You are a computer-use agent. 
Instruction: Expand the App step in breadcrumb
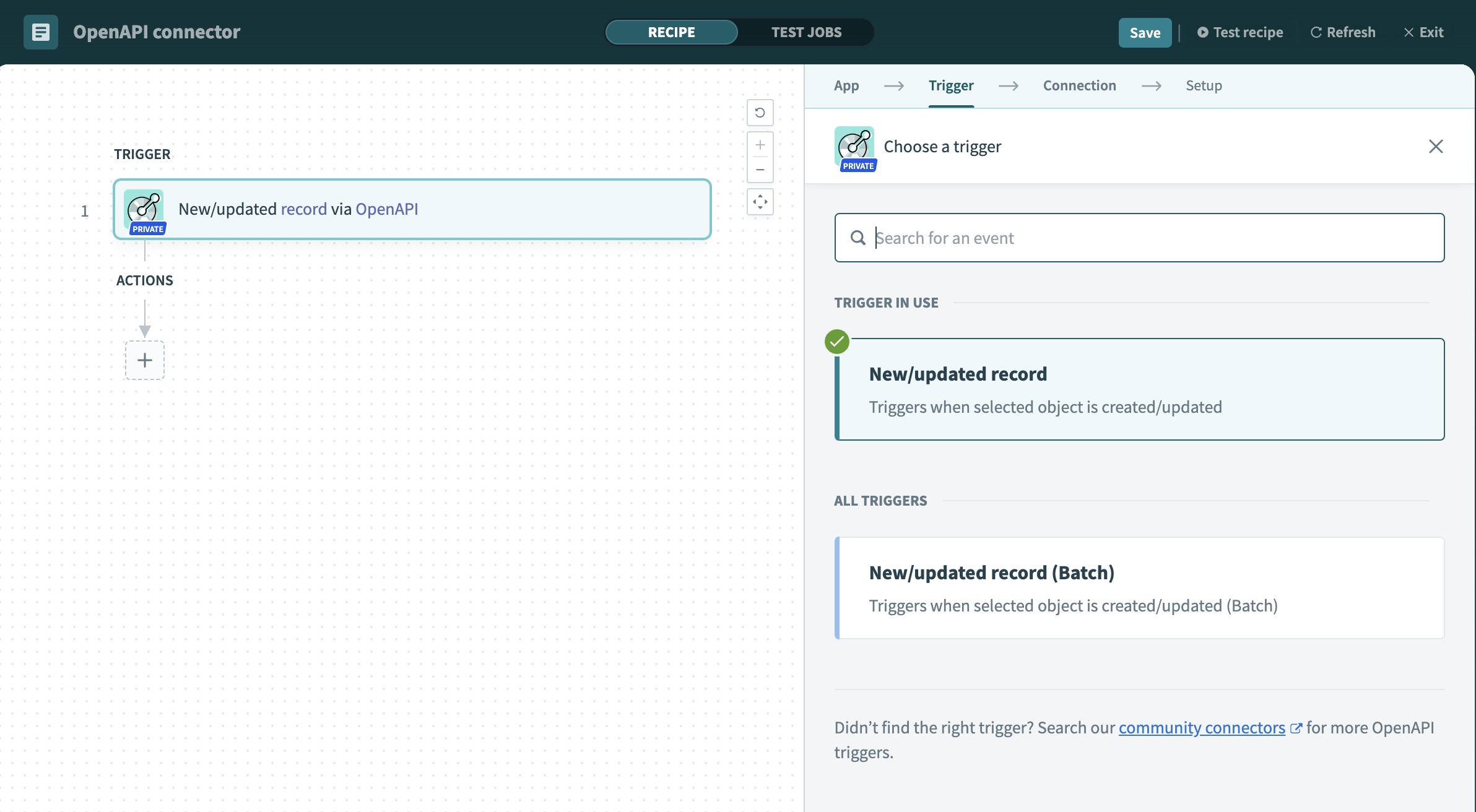click(847, 85)
